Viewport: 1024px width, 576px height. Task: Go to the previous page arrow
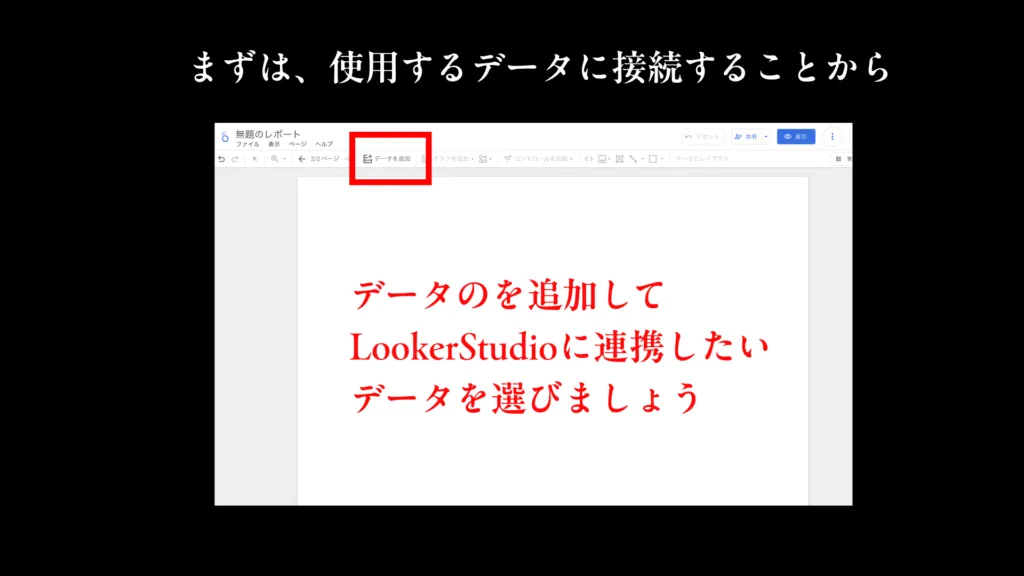[302, 159]
